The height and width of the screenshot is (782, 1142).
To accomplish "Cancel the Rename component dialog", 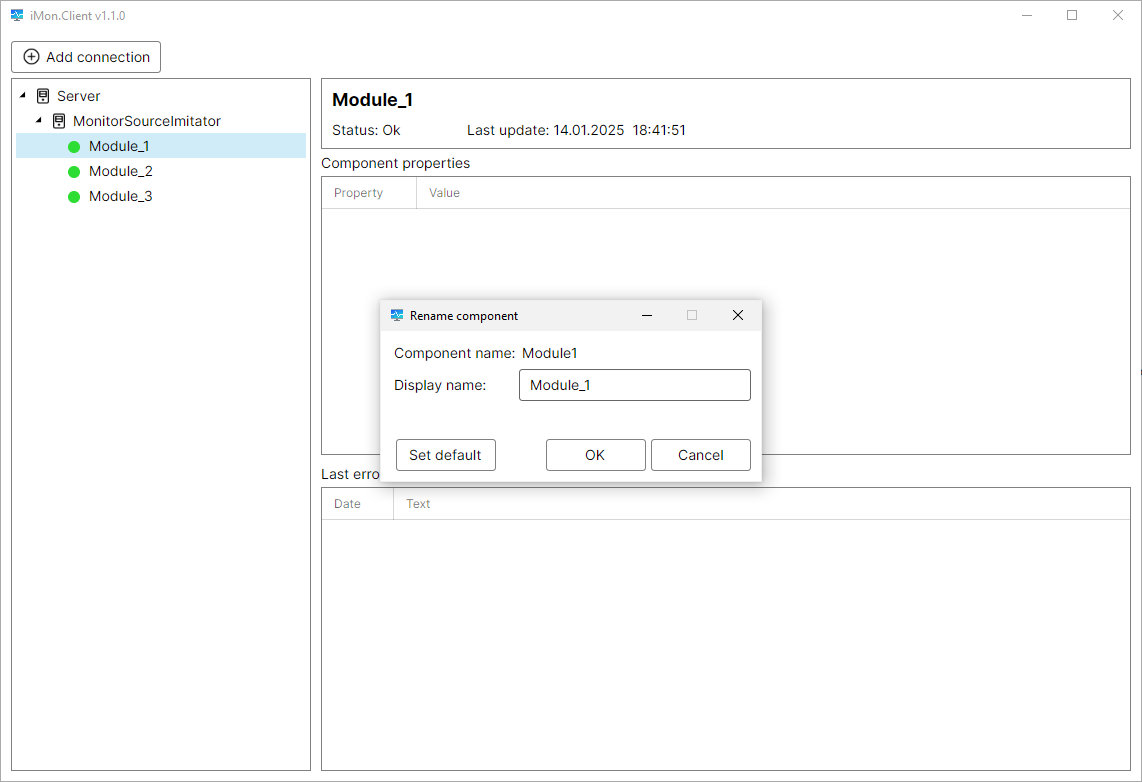I will point(700,455).
